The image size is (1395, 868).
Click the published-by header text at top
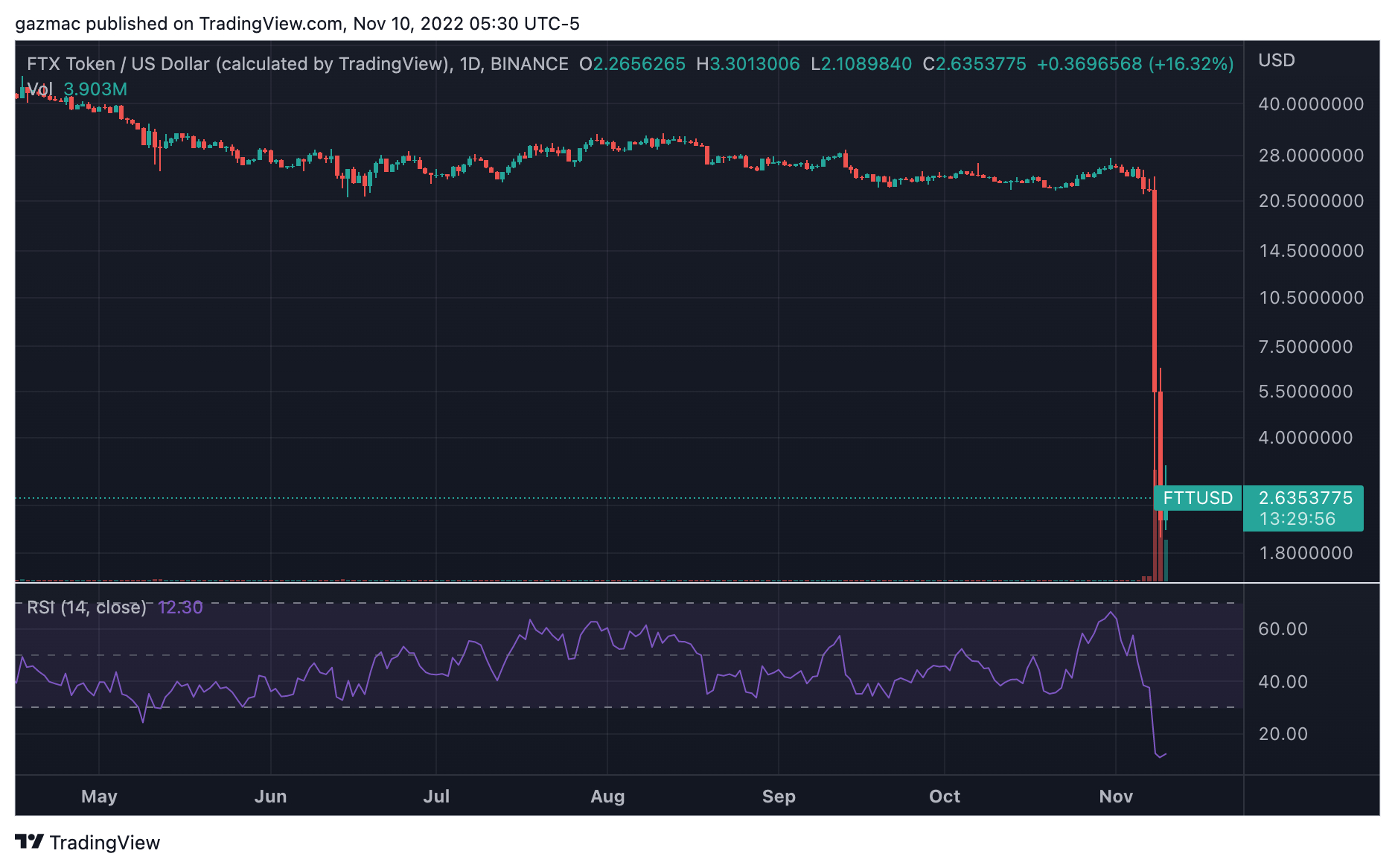pyautogui.click(x=297, y=24)
